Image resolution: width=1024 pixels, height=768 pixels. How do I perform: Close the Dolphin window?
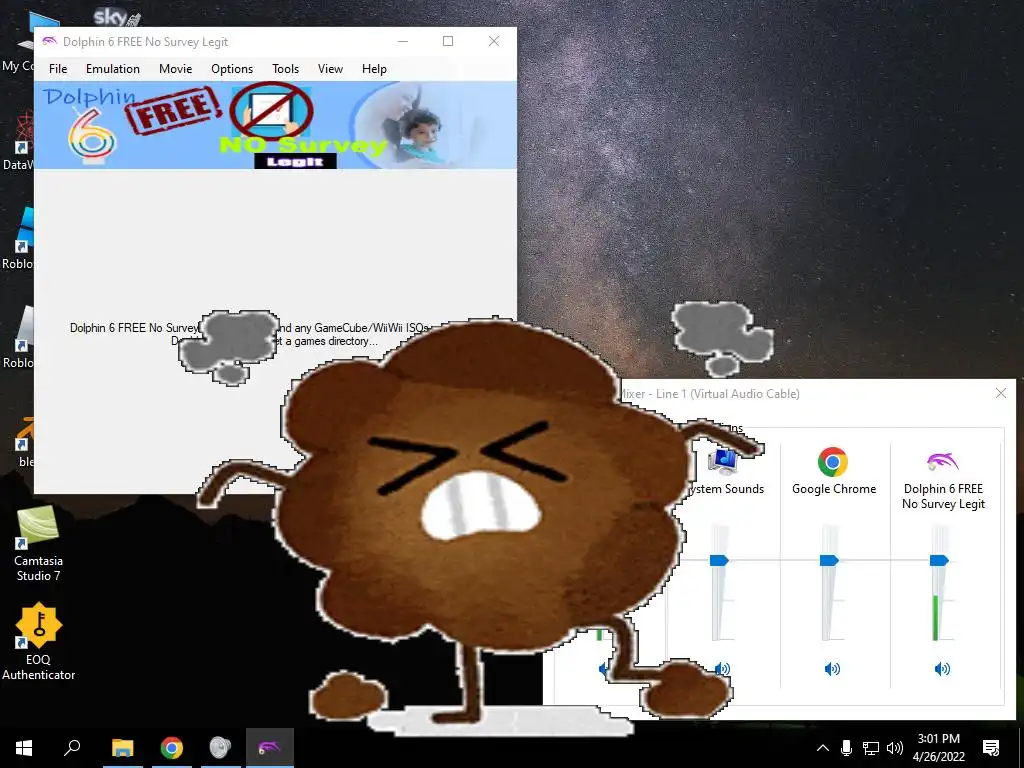pos(494,41)
